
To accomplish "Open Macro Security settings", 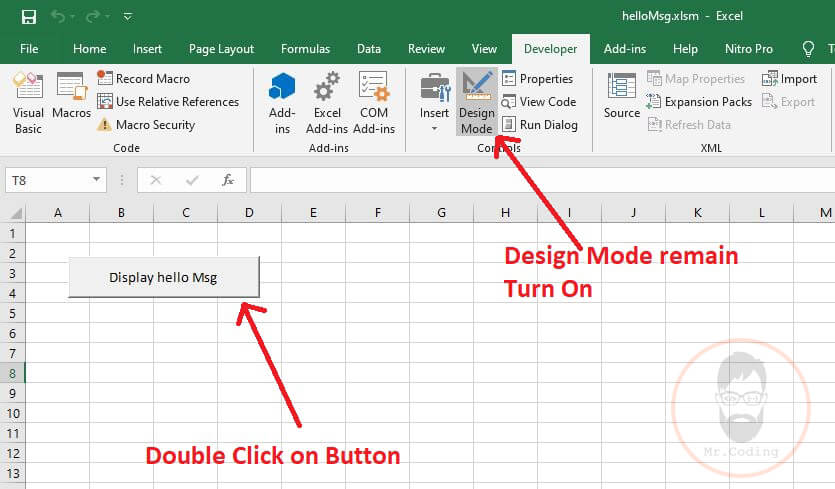I will pyautogui.click(x=146, y=125).
